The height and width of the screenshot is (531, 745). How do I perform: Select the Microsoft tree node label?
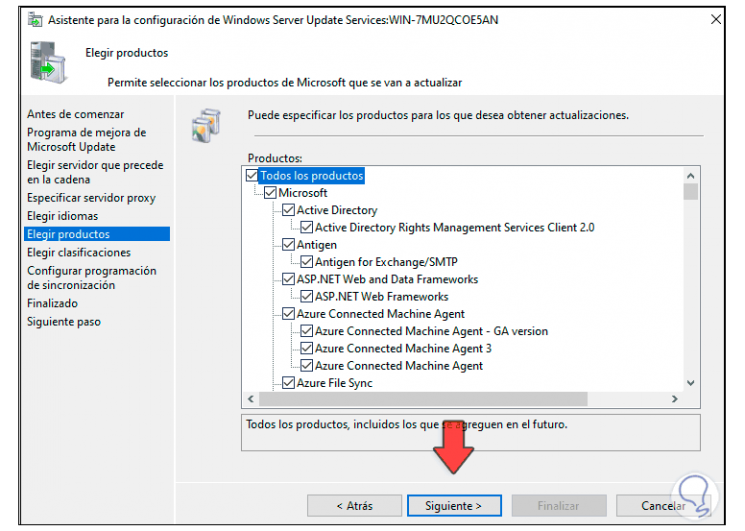(x=303, y=193)
